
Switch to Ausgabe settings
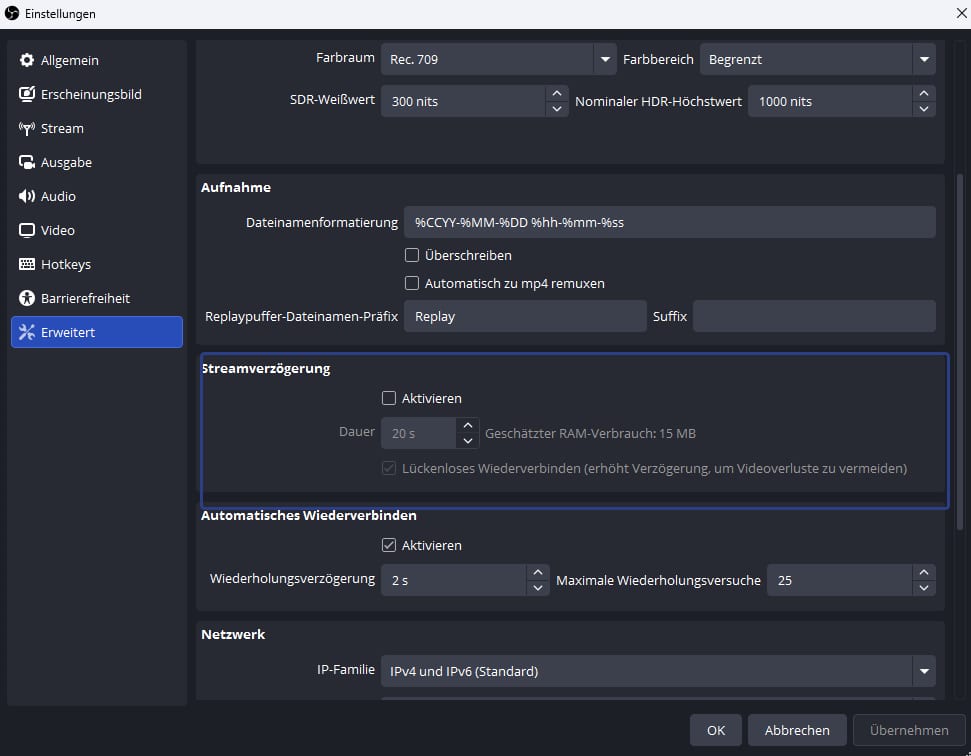97,162
